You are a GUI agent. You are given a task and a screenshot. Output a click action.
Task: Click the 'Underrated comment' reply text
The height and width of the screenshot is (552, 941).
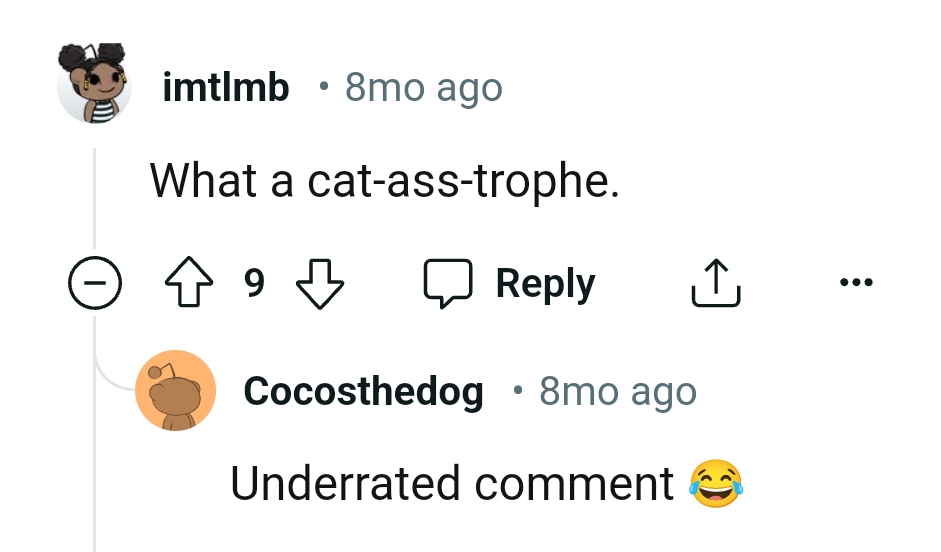[x=452, y=484]
